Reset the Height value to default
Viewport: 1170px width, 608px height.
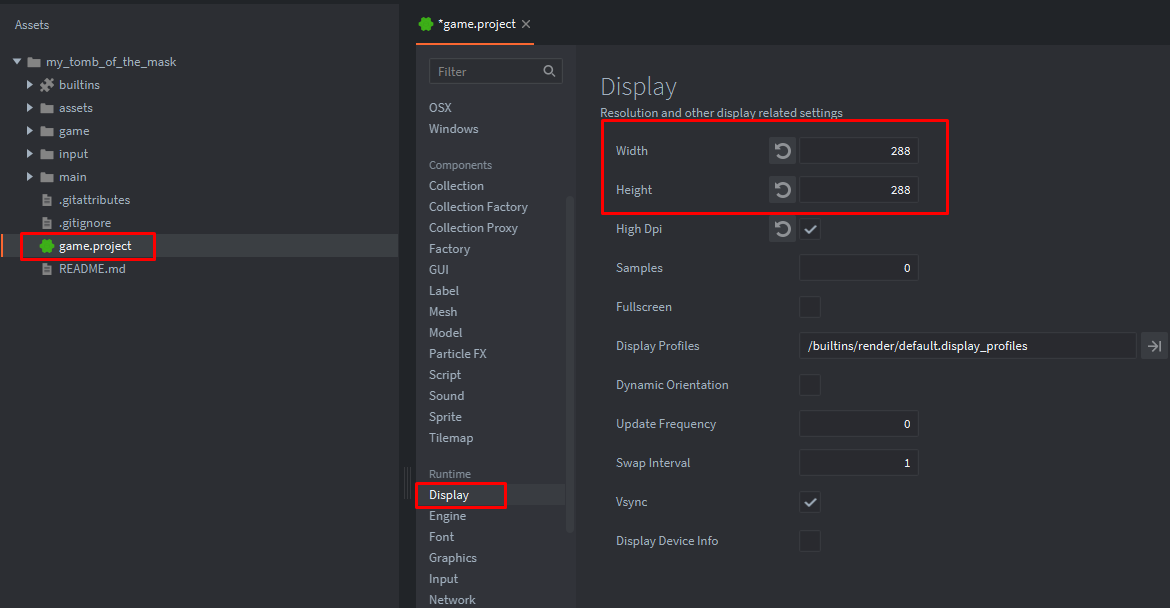click(782, 190)
